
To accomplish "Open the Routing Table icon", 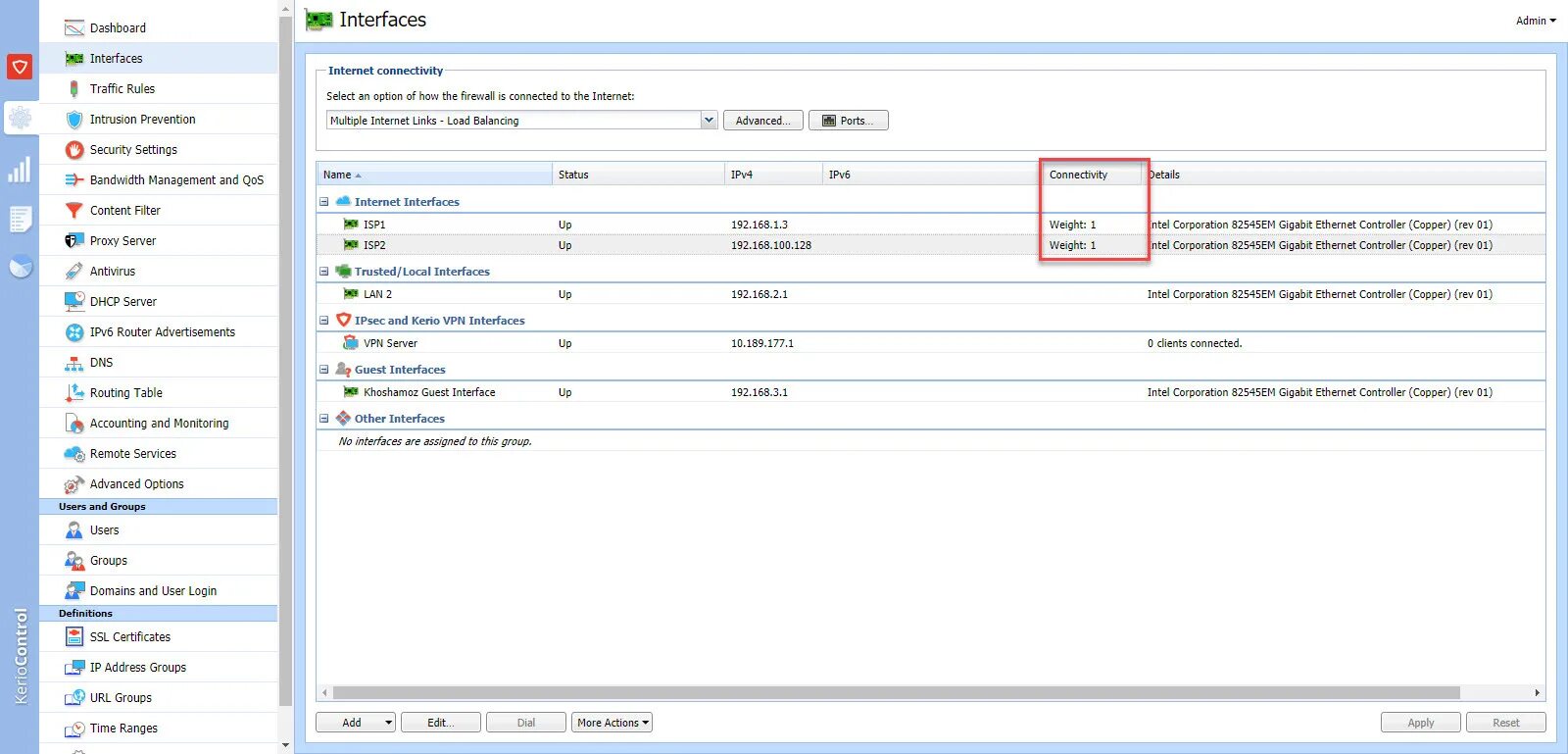I will coord(73,393).
